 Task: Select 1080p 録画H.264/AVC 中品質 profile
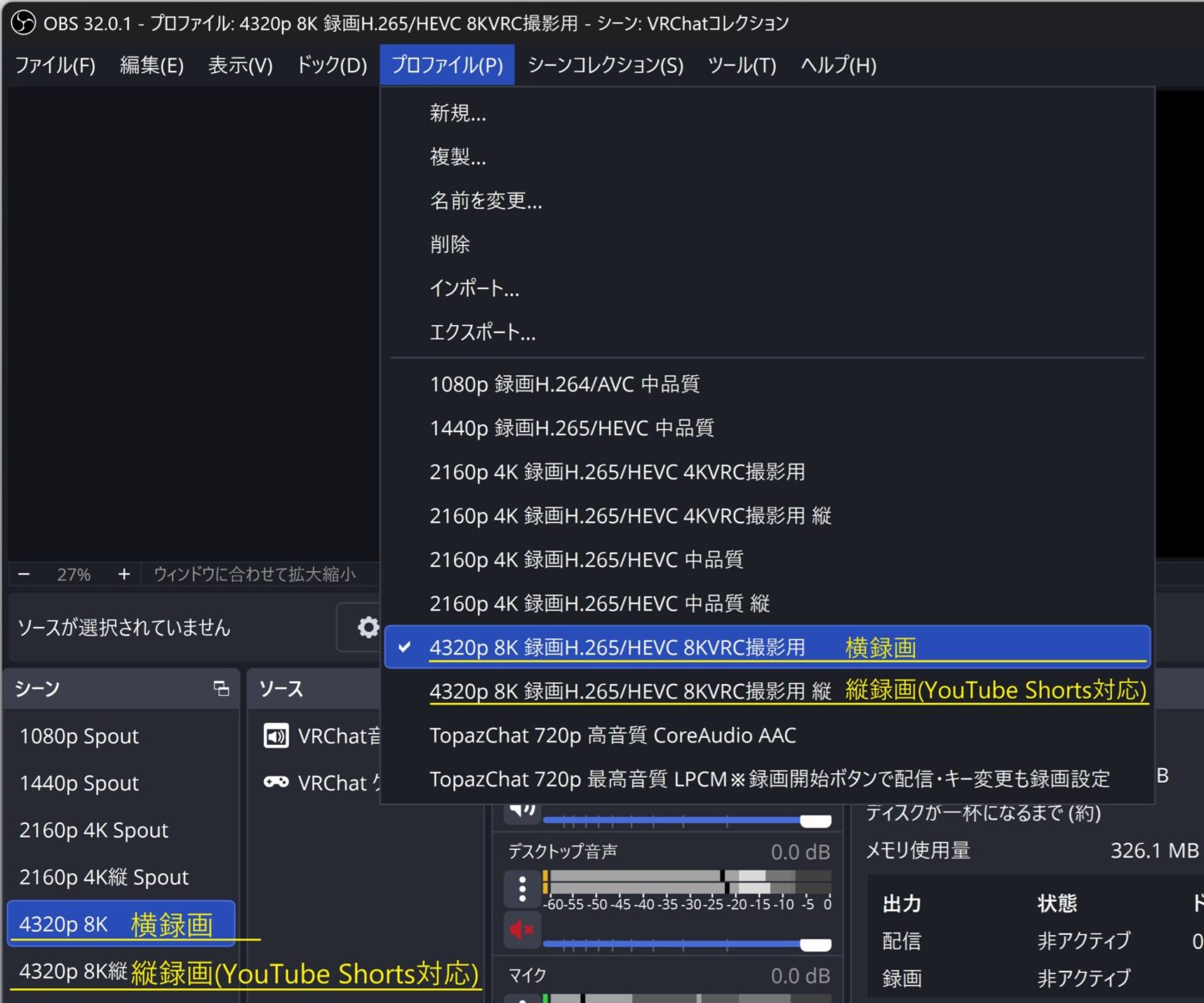[564, 385]
